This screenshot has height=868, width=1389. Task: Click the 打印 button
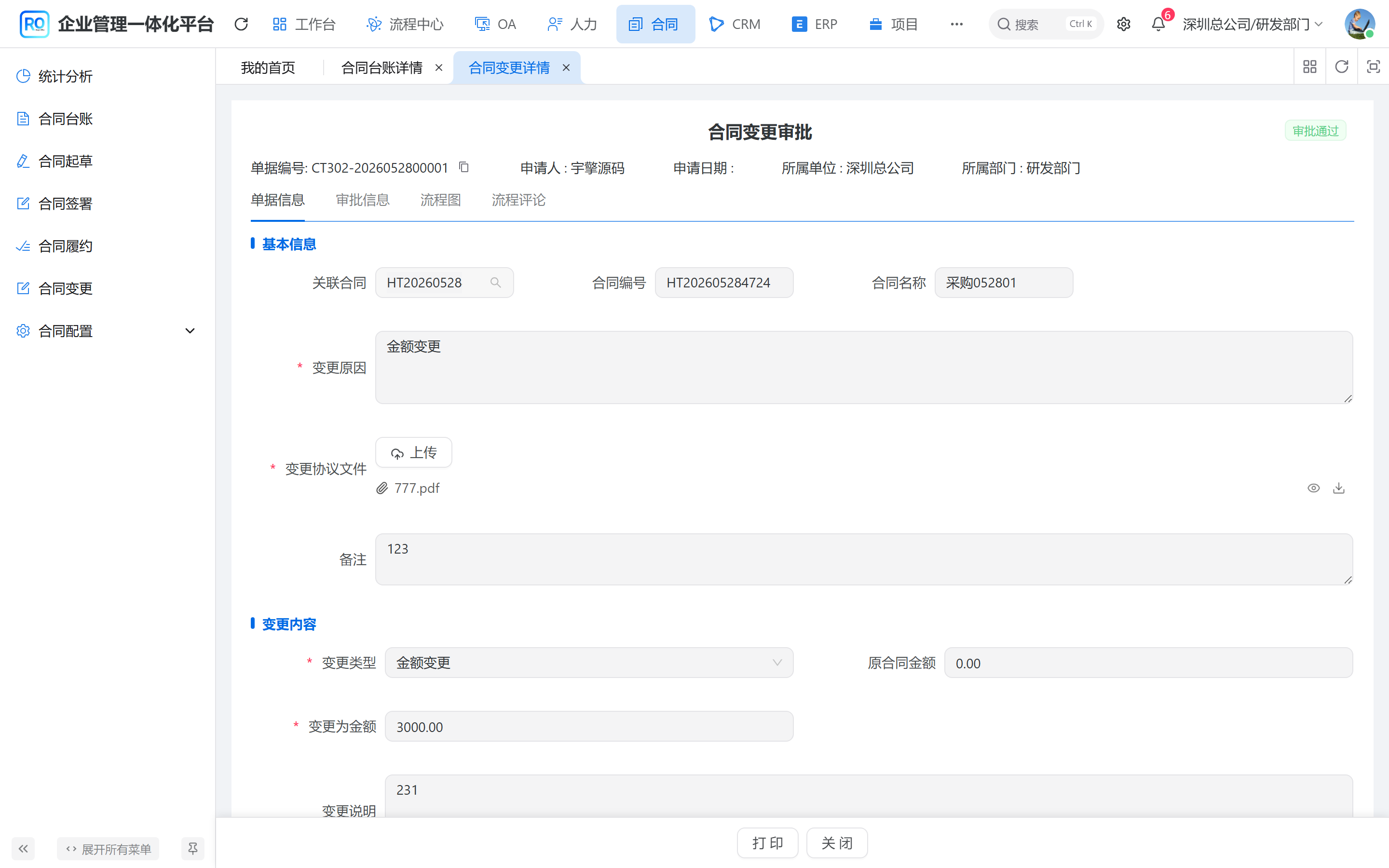click(767, 843)
